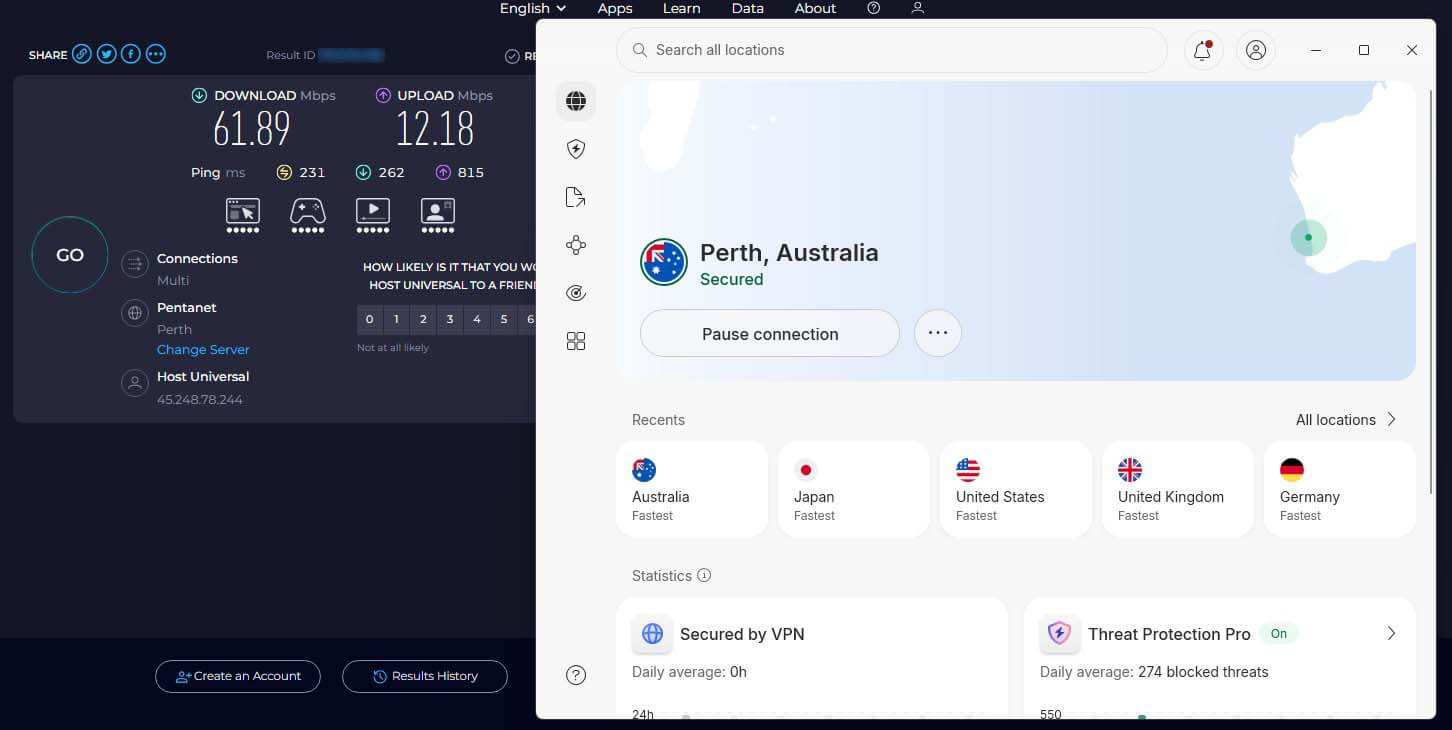
Task: Click the Search all locations field
Action: tap(892, 50)
